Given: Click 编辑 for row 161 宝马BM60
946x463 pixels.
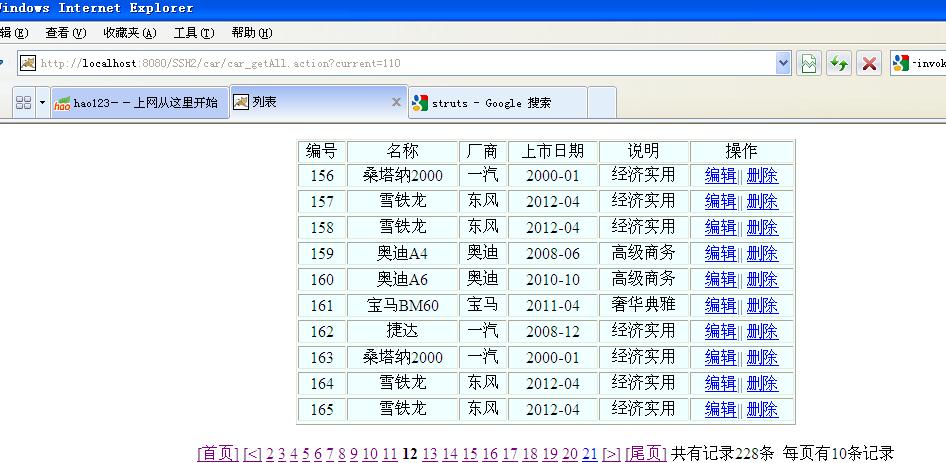Looking at the screenshot, I should pos(720,305).
